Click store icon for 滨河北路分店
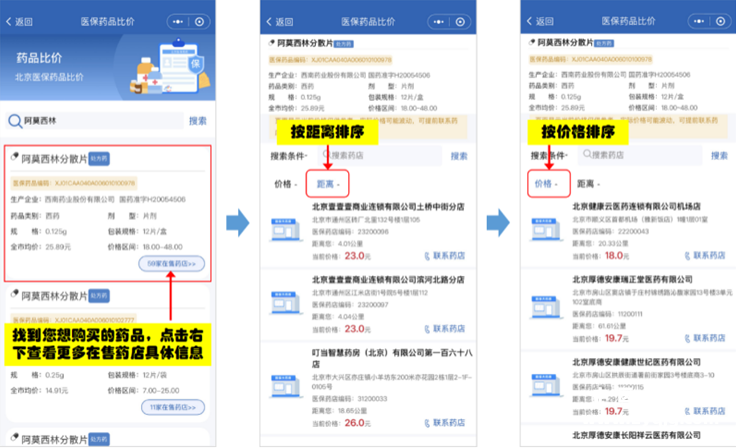The height and width of the screenshot is (448, 736). [285, 302]
